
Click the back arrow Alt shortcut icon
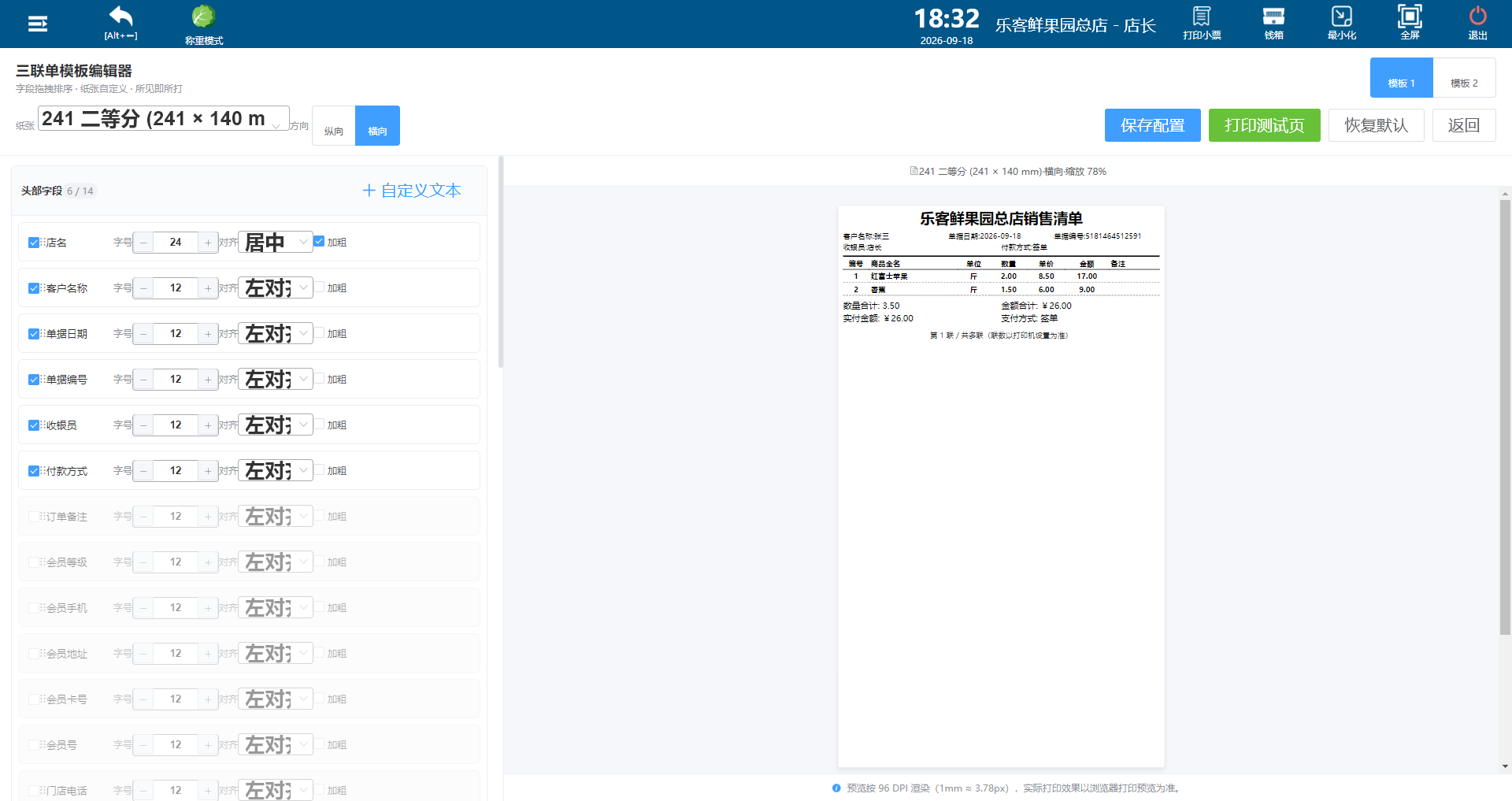(120, 23)
